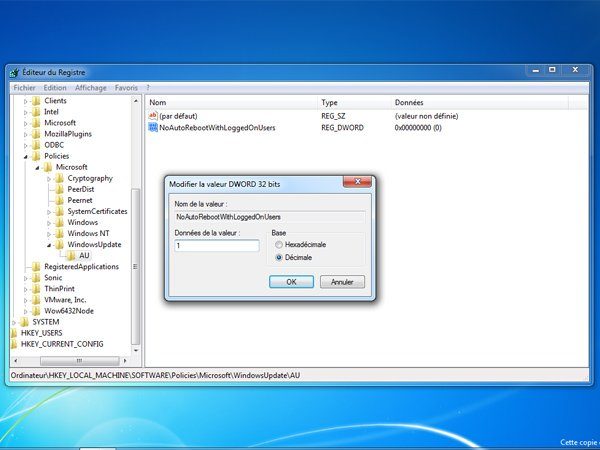The width and height of the screenshot is (600, 450).
Task: Expand the SYSTEM key
Action: 14,323
